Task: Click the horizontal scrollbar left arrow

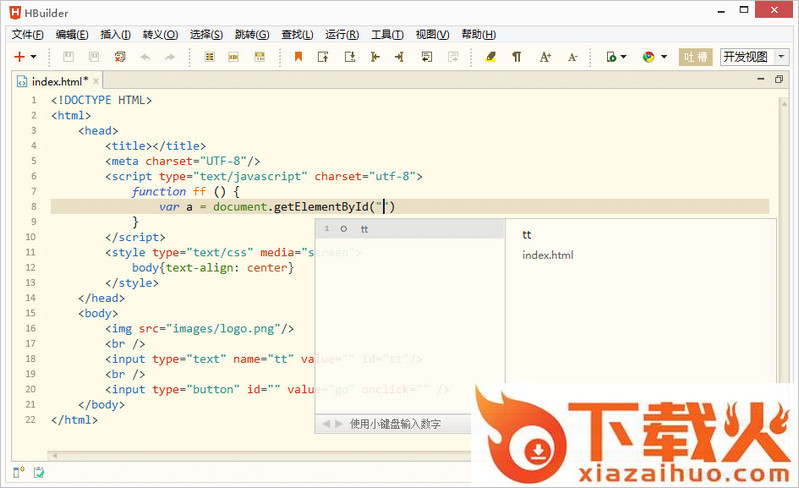Action: [53, 455]
